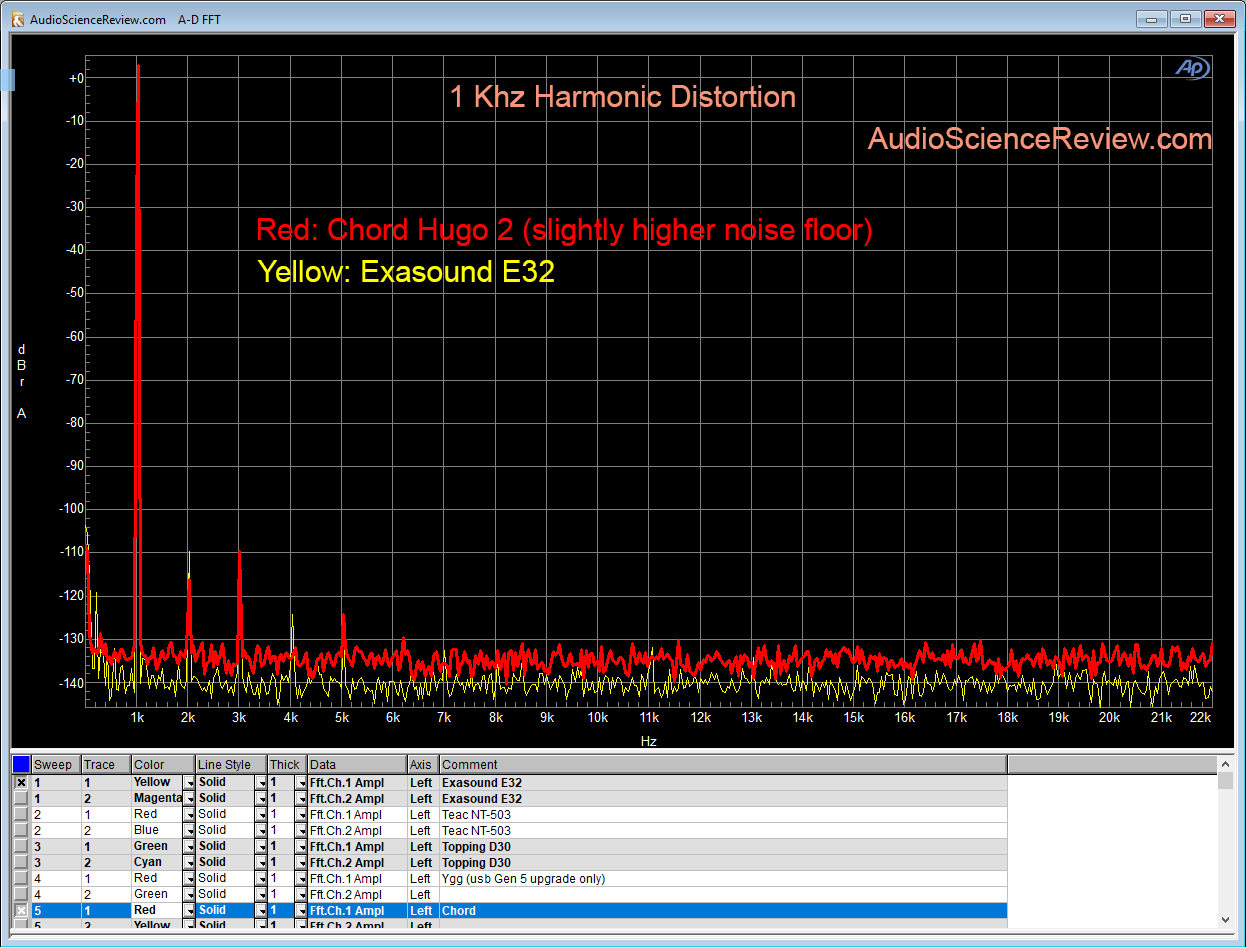Show the Teac NT-503 Red Ch.1 trace

pos(21,814)
